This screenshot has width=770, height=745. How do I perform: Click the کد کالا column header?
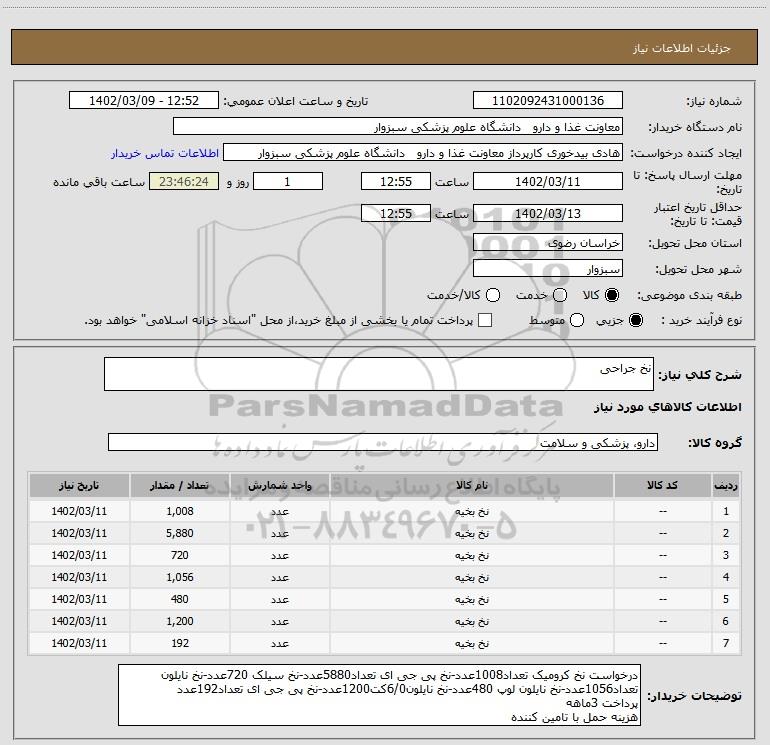[x=662, y=486]
